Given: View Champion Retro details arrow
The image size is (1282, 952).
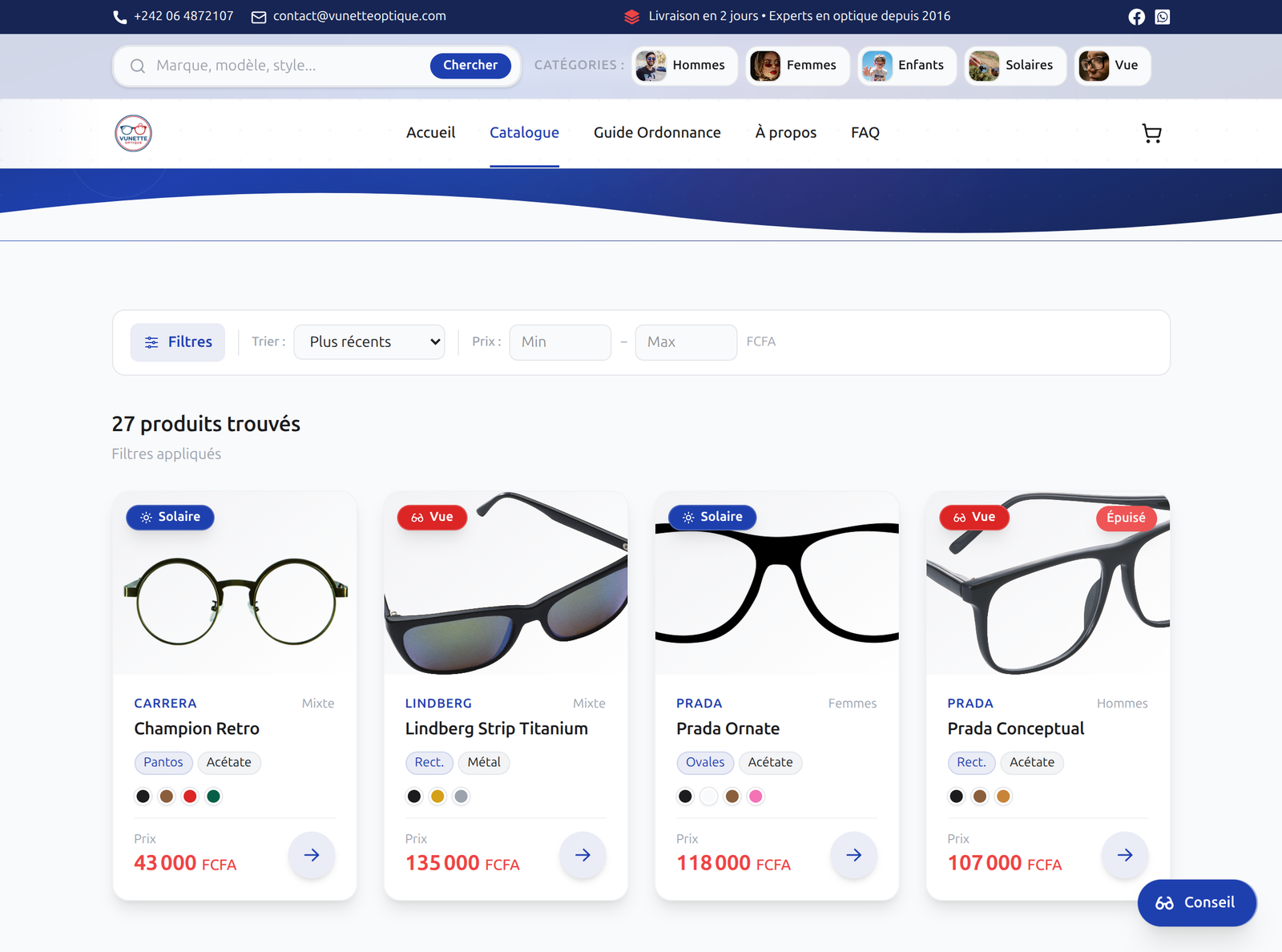Looking at the screenshot, I should tap(312, 855).
